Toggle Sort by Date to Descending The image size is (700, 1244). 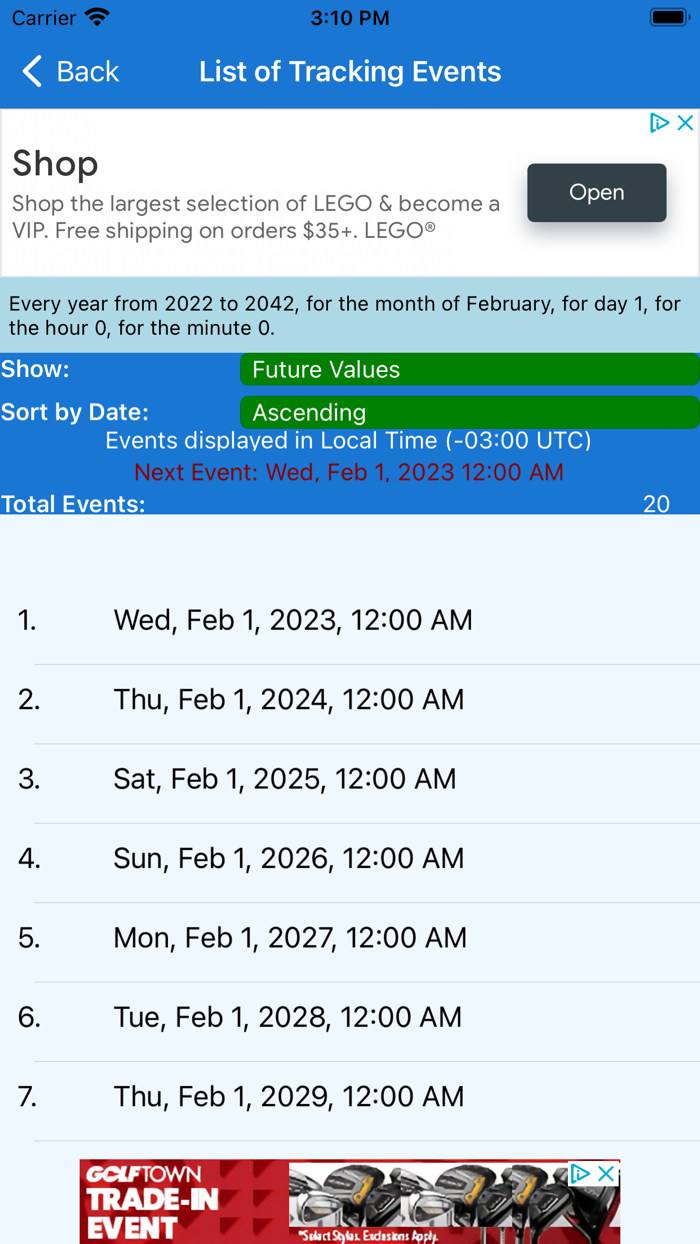[469, 412]
